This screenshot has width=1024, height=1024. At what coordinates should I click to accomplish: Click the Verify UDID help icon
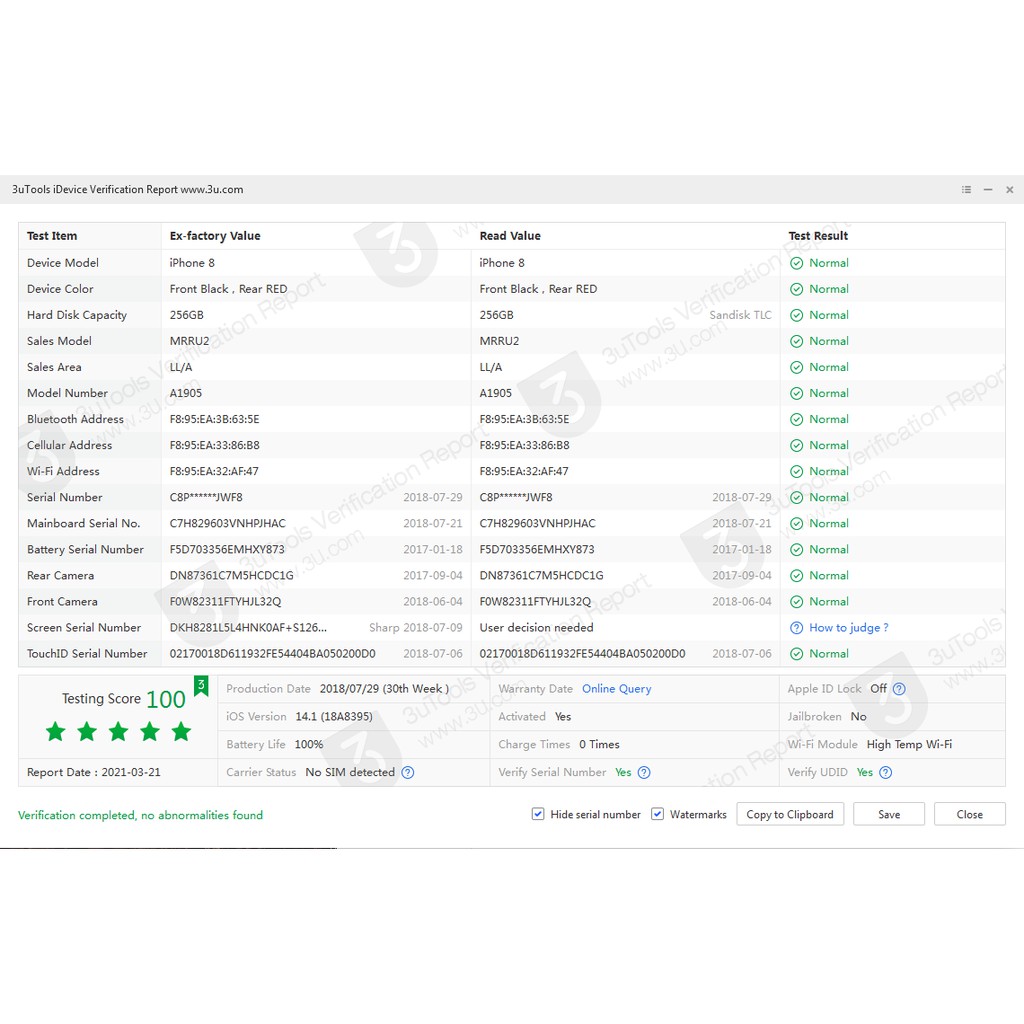coord(885,772)
